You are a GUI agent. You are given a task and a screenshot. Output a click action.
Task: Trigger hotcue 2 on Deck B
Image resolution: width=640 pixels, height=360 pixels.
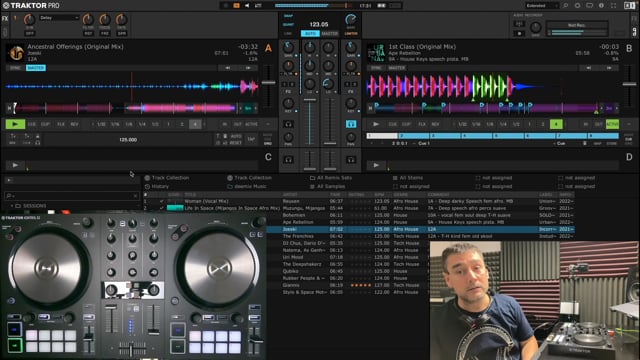point(413,136)
